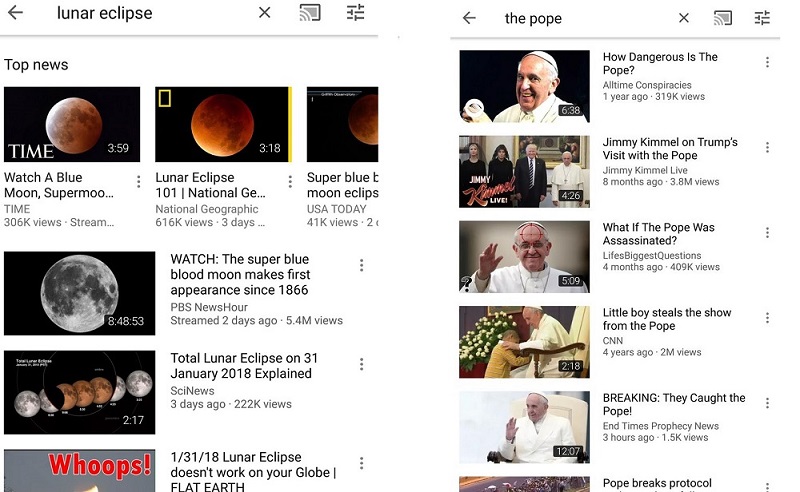Play pope crosshair thumbnail 5:09
Viewport: 800px width, 492px height.
click(524, 257)
